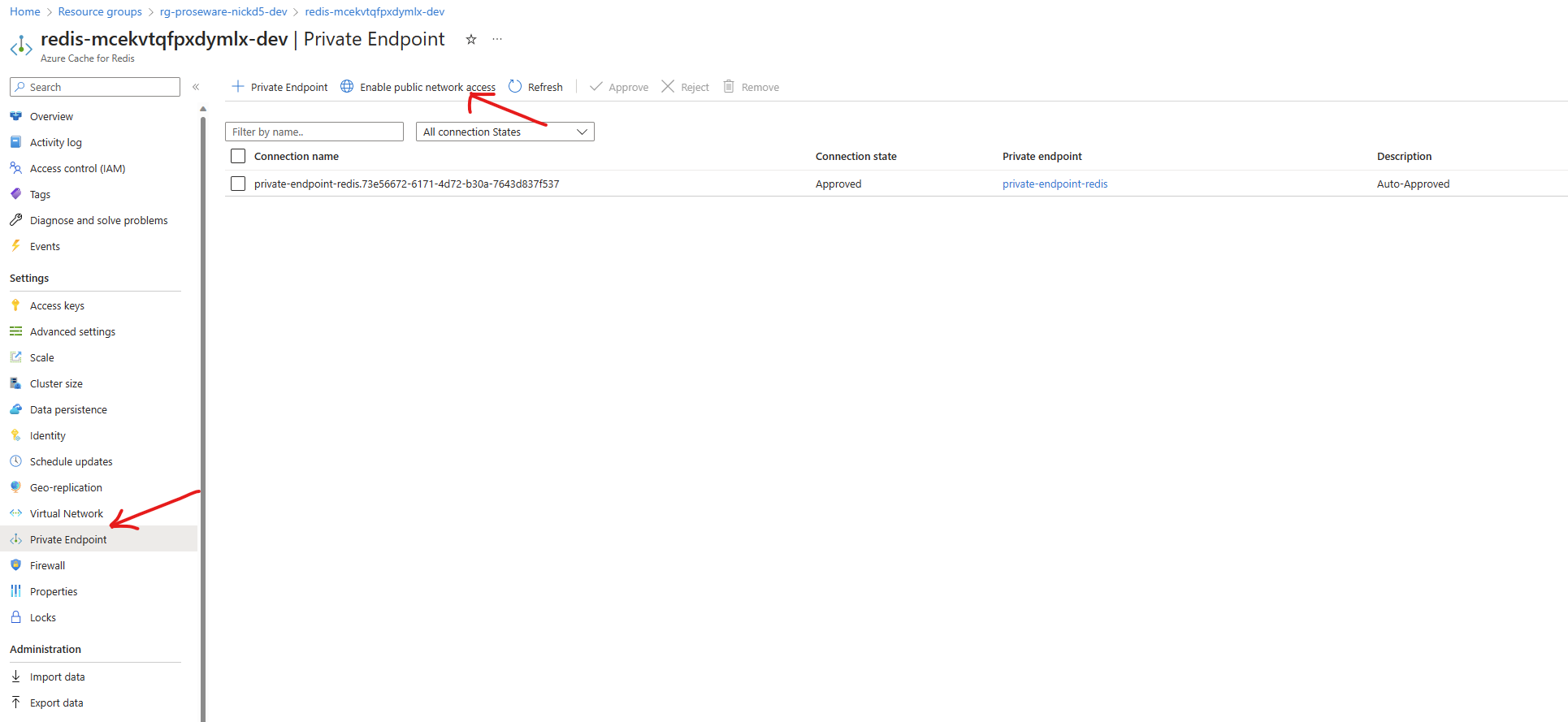Click the Azure Cache for Redis resource icon

coord(21,45)
